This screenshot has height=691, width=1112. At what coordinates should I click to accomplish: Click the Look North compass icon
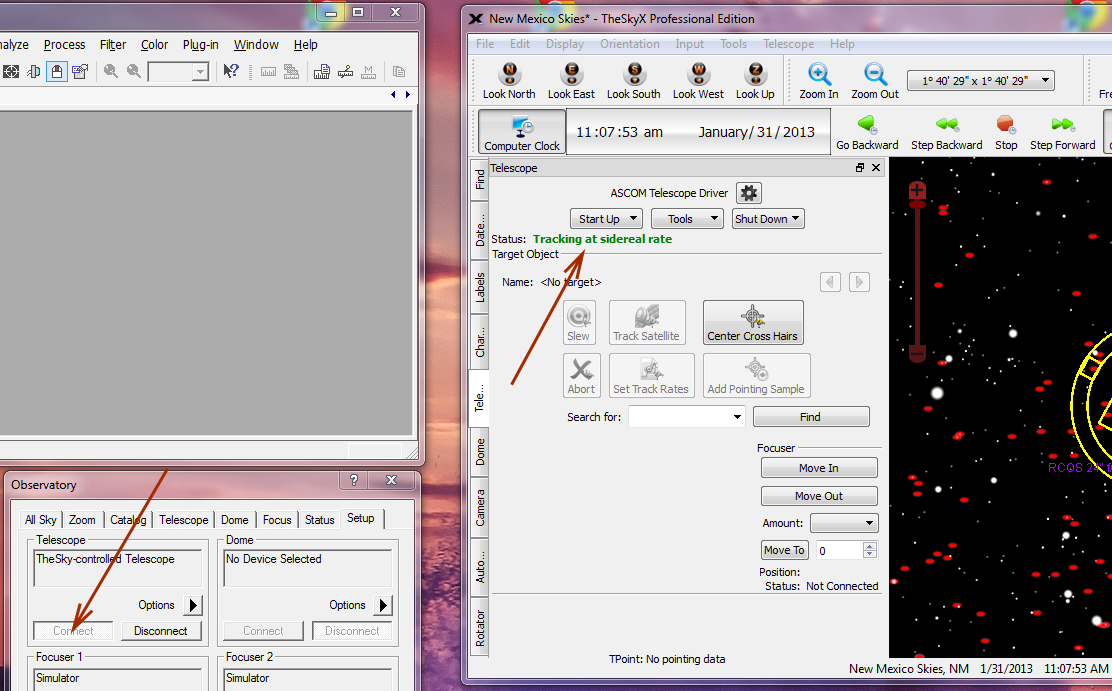click(509, 74)
